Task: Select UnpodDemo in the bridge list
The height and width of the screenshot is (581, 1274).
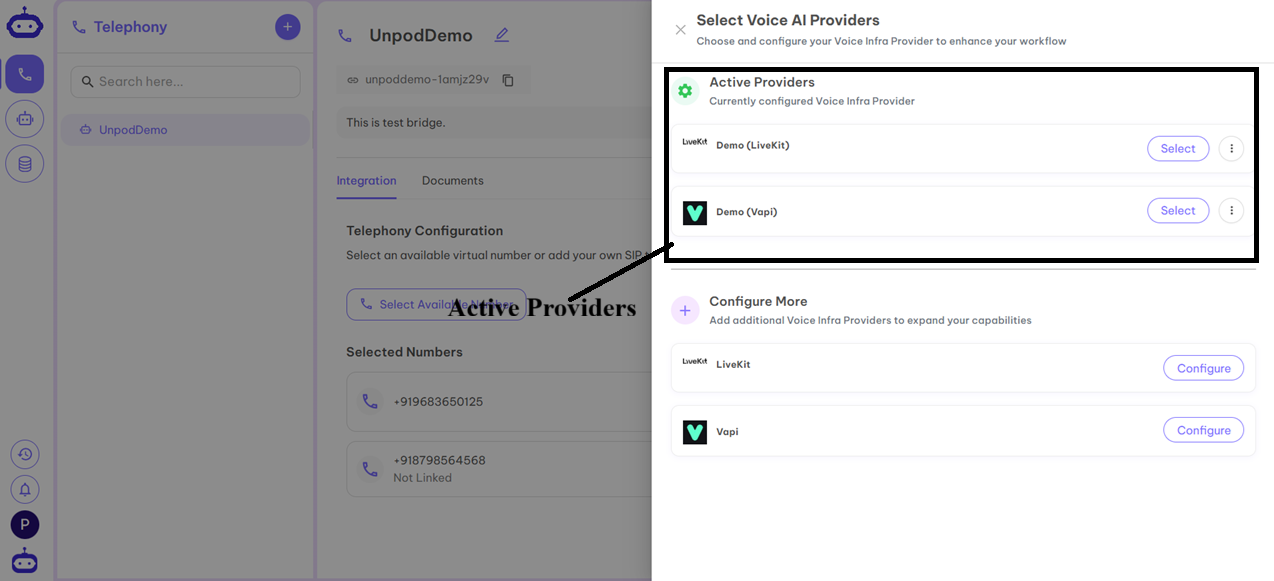Action: tap(186, 130)
